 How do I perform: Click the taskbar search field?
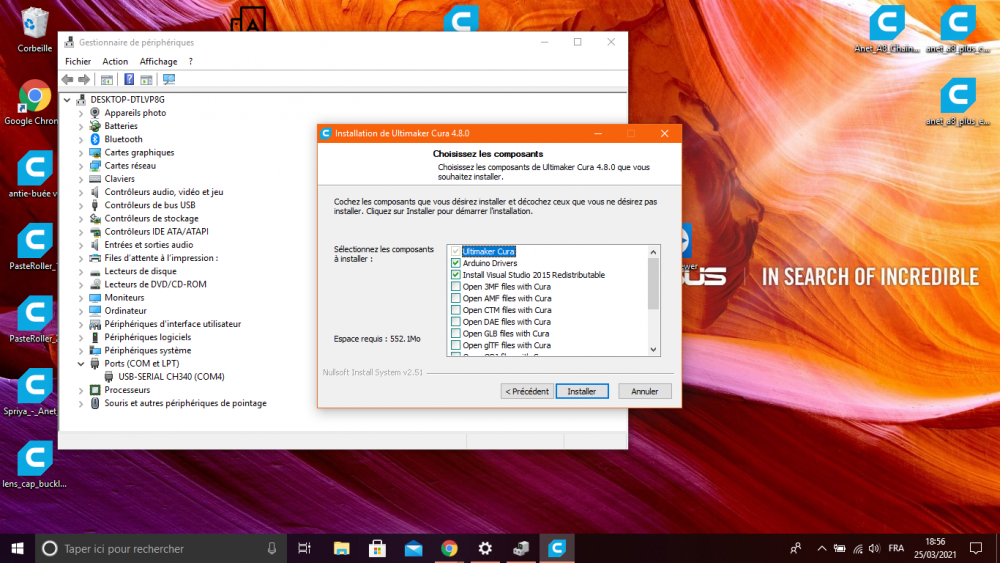click(159, 548)
